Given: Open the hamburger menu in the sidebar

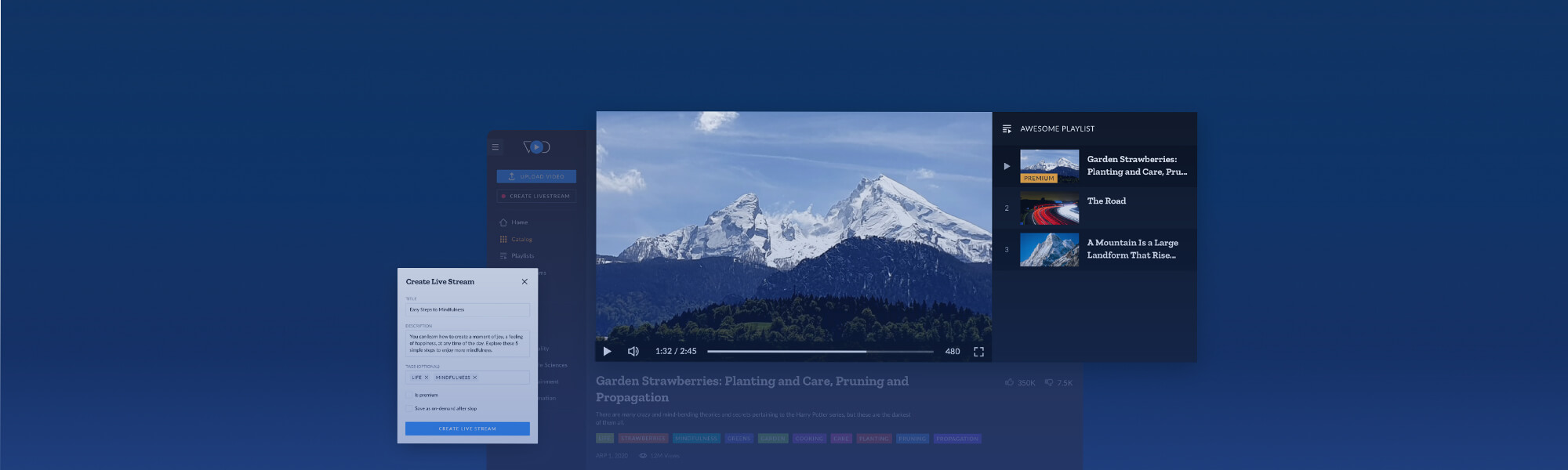Looking at the screenshot, I should [x=495, y=147].
